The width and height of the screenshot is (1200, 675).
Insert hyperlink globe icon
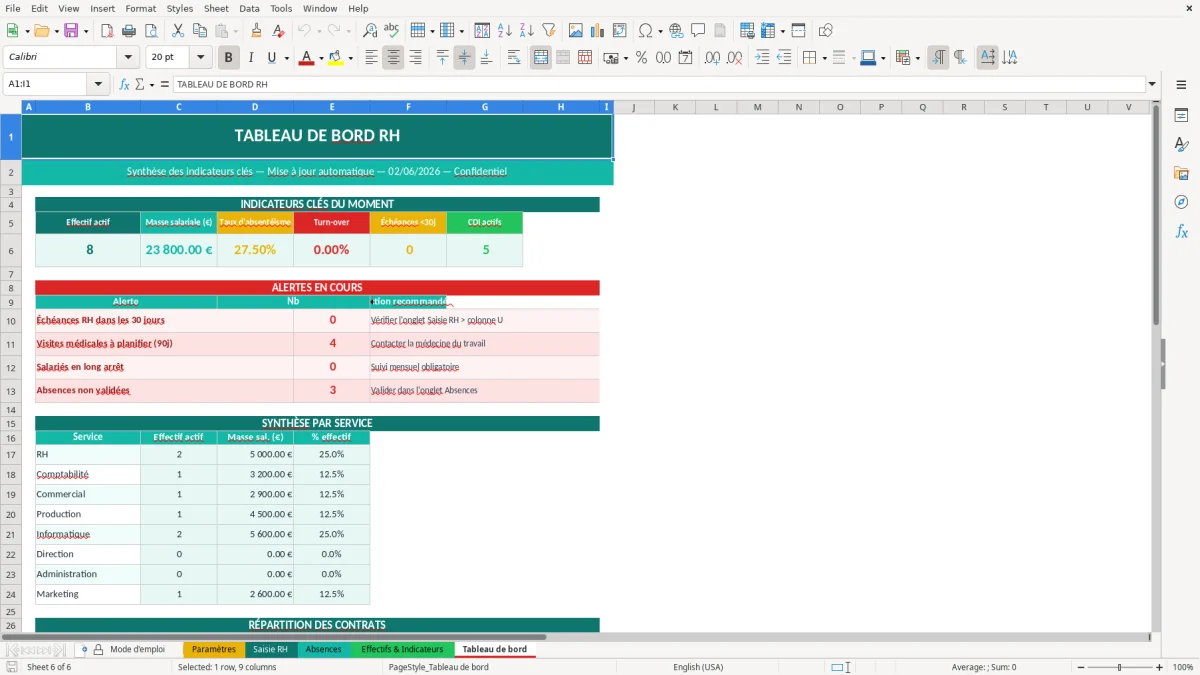tap(676, 31)
